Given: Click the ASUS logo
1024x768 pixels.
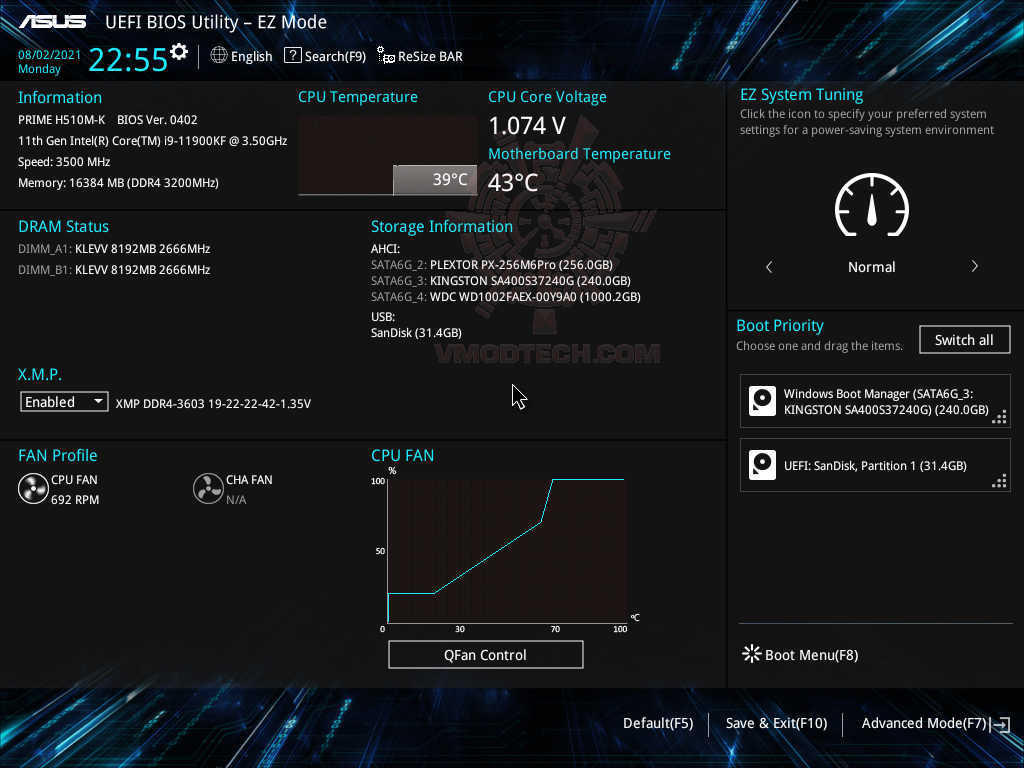Looking at the screenshot, I should click(x=53, y=22).
